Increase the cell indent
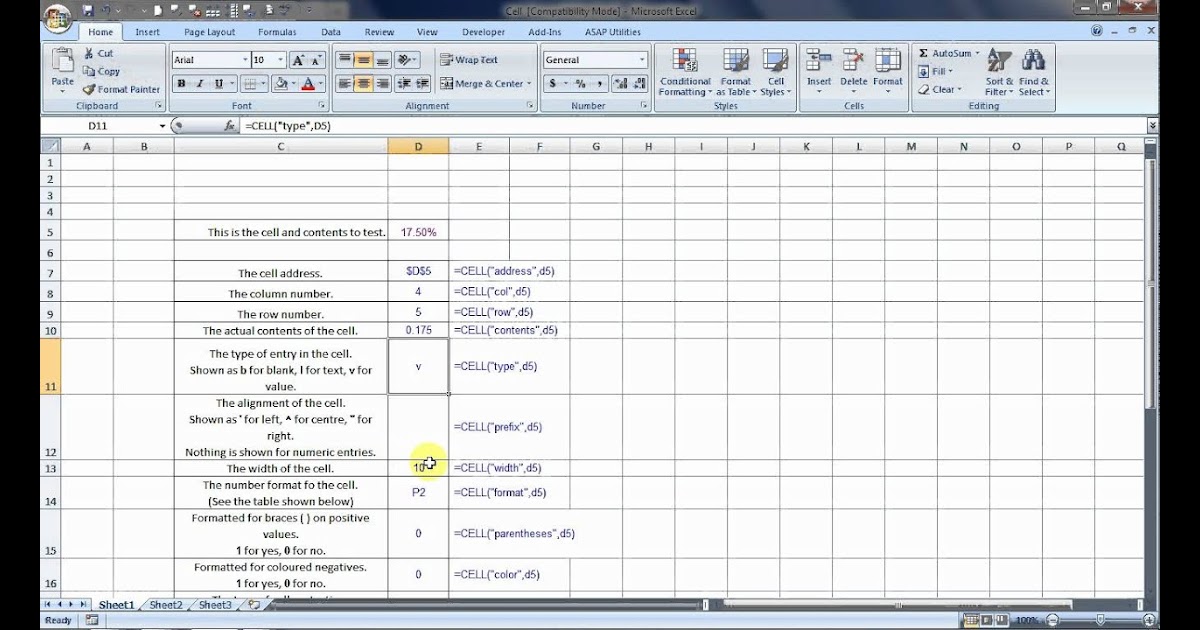1200x630 pixels. coord(423,84)
